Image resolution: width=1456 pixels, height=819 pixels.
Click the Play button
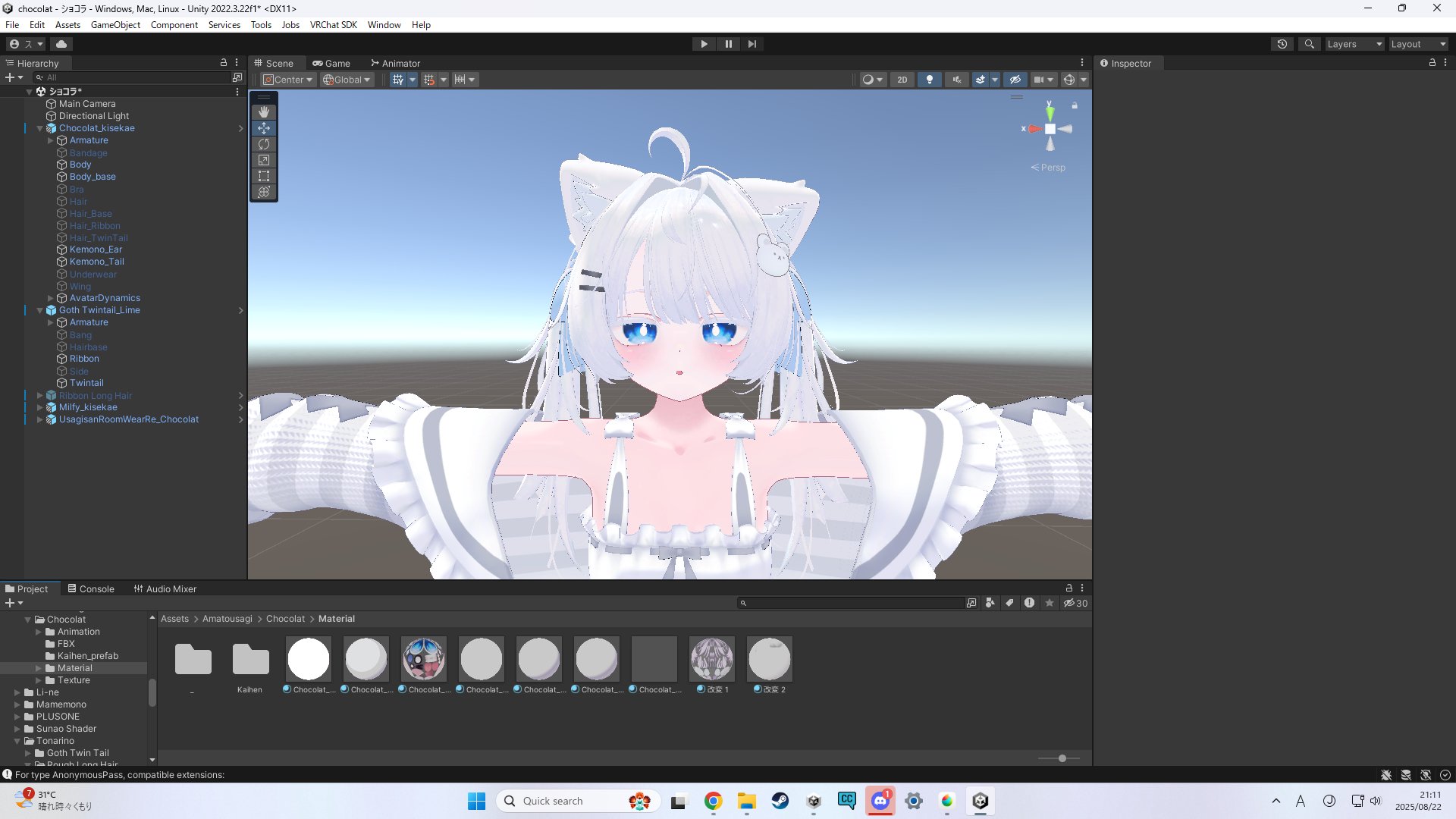[704, 44]
